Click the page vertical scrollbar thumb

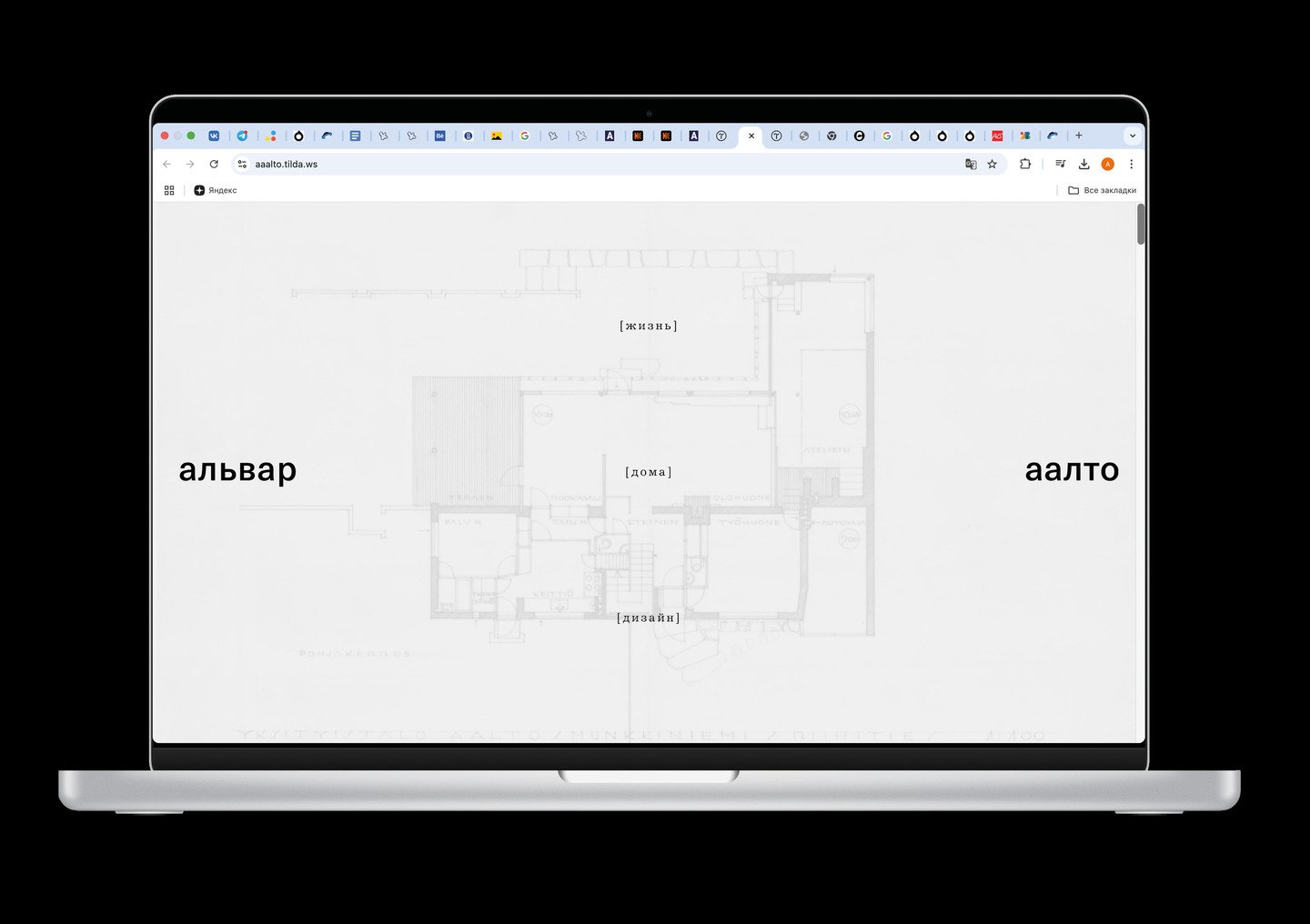tap(1141, 224)
